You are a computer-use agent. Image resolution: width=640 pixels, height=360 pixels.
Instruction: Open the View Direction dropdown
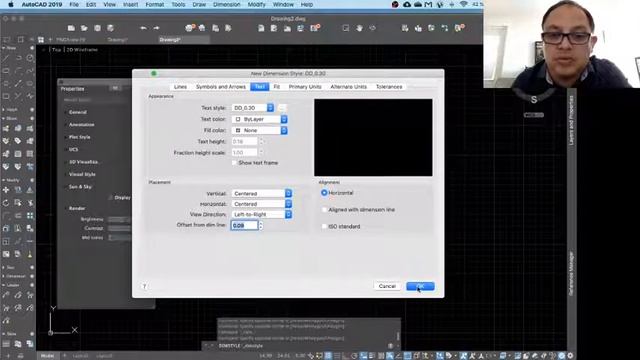pos(262,214)
